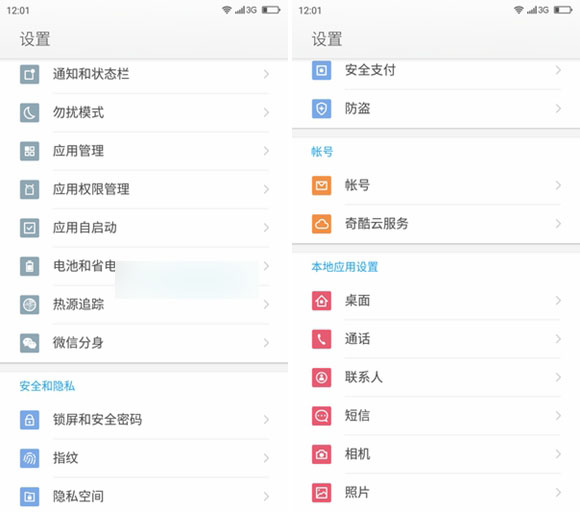The height and width of the screenshot is (512, 580).
Task: Tap the 电池和省电 battery icon
Action: (30, 266)
